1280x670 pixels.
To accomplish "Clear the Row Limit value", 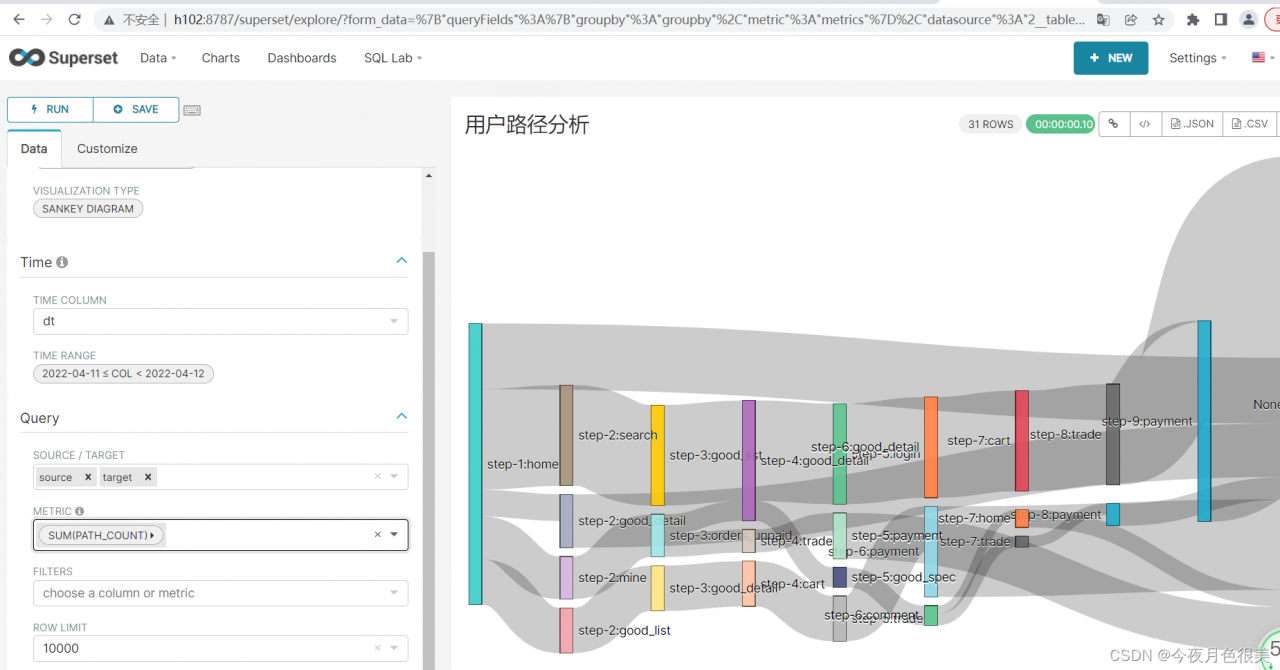I will (378, 648).
